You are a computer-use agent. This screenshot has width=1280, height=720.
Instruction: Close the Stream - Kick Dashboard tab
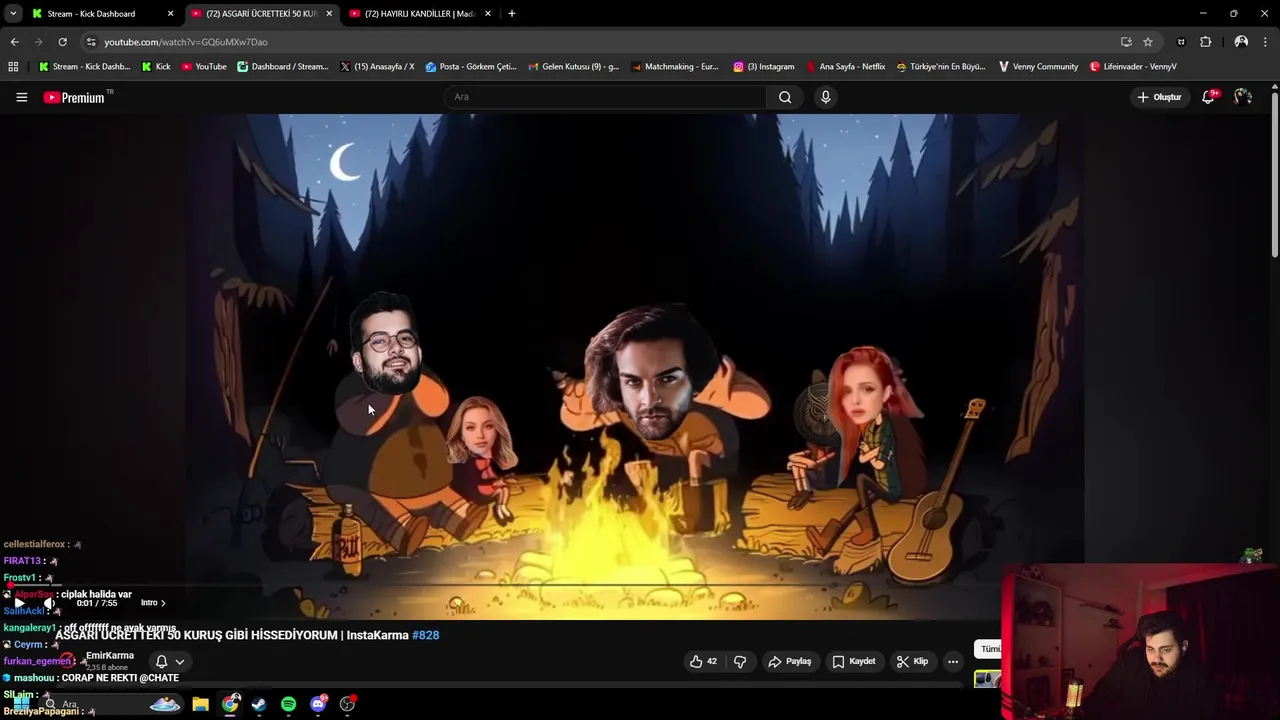point(170,14)
